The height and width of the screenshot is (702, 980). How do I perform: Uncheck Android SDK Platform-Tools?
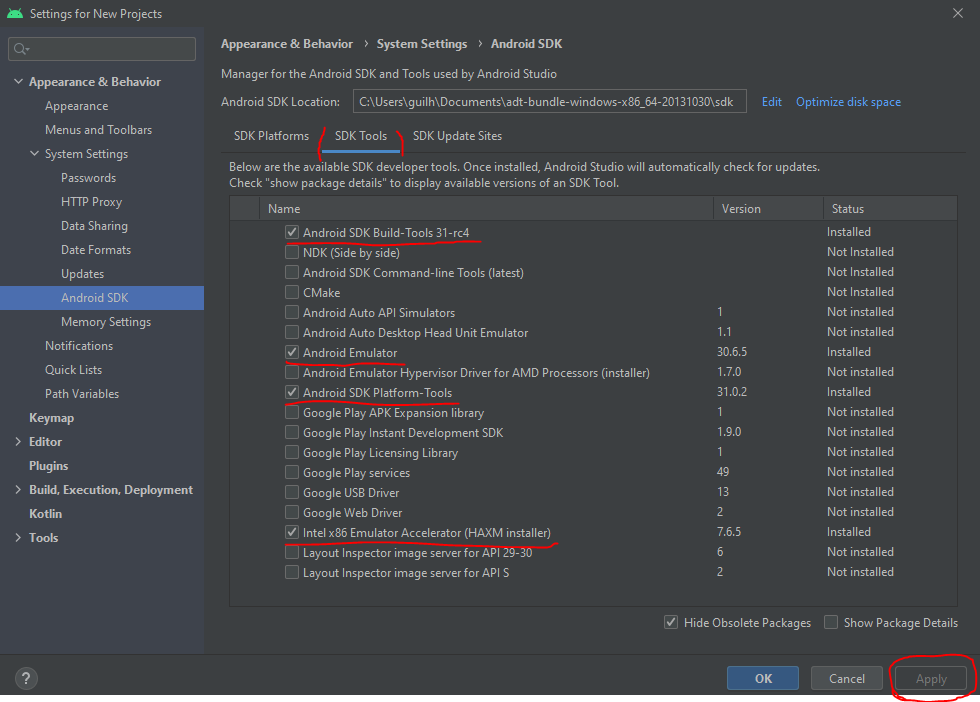(x=292, y=393)
